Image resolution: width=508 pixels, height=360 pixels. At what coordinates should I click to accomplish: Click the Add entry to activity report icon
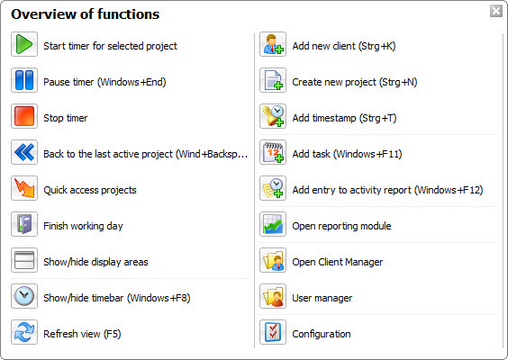[x=273, y=188]
